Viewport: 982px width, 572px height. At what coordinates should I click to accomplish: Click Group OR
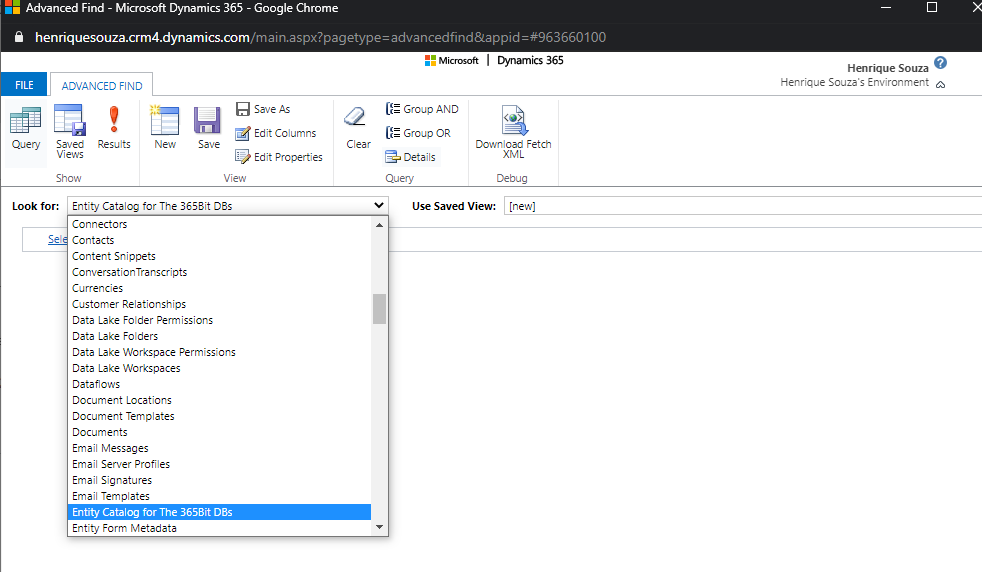pos(418,133)
